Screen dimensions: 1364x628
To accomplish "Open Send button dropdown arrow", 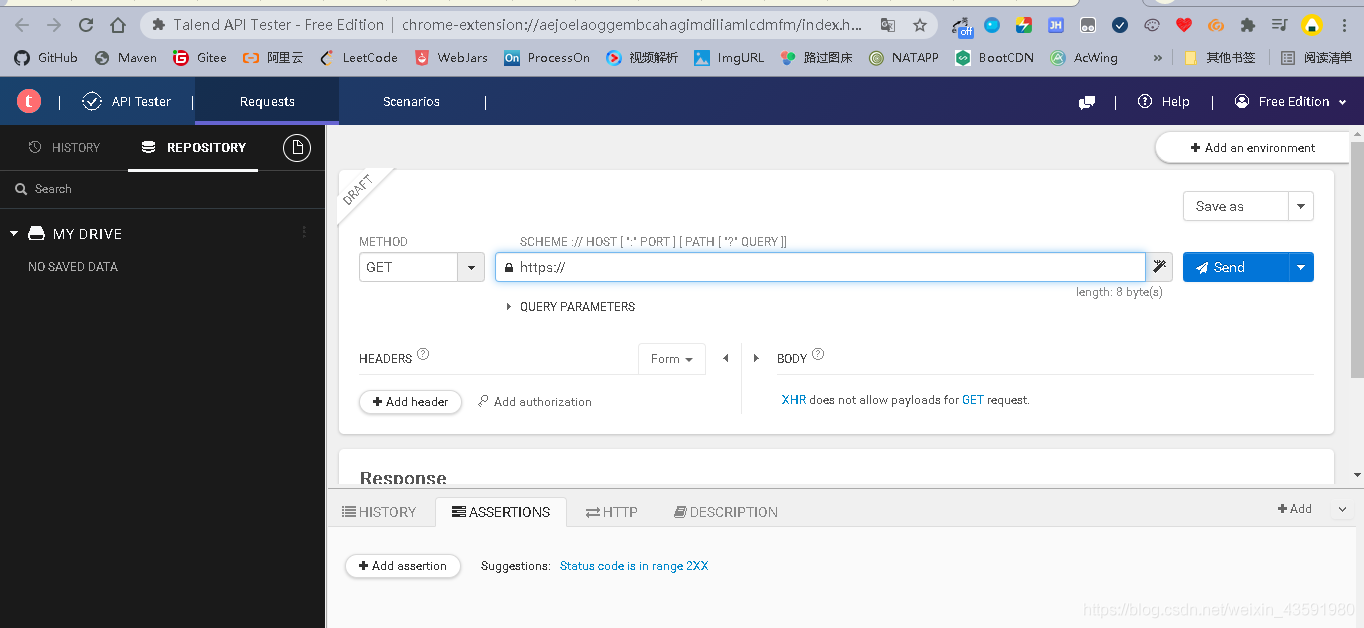I will point(1301,267).
